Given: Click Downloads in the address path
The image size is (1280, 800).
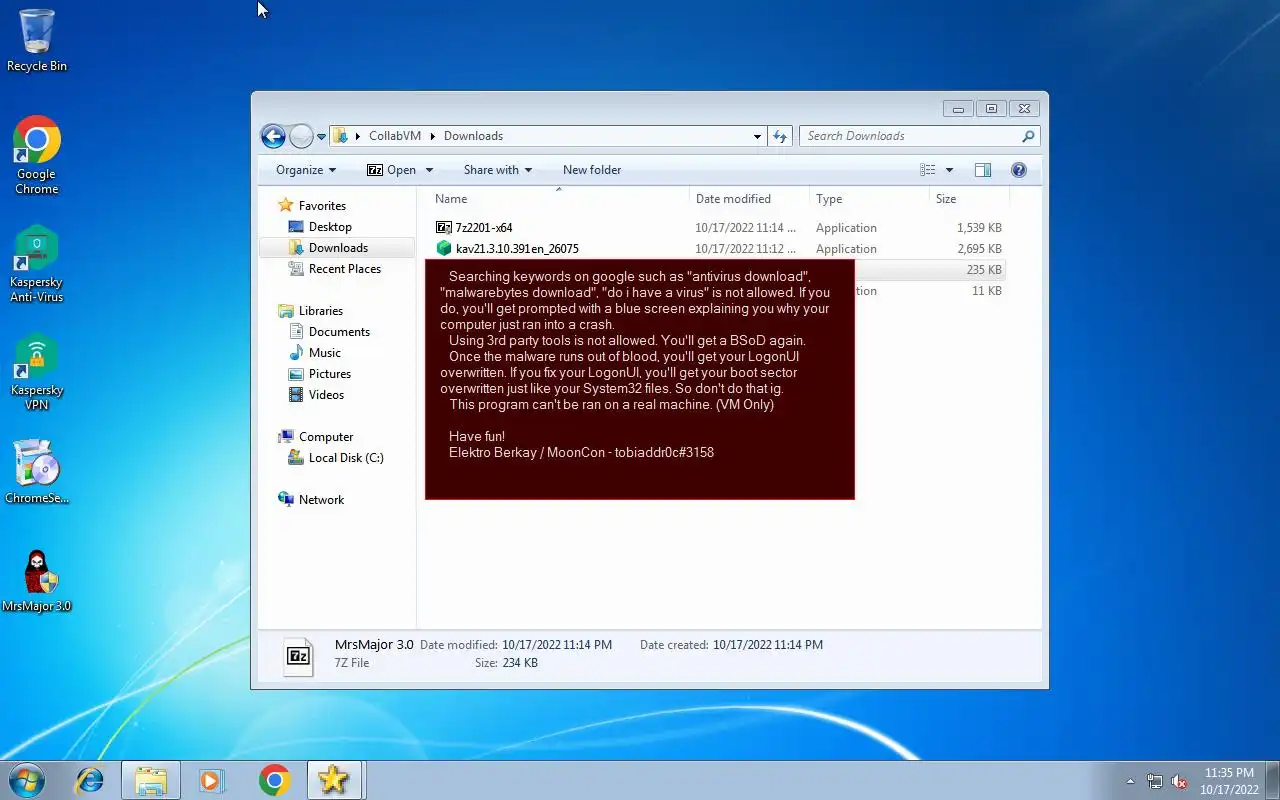Looking at the screenshot, I should pyautogui.click(x=473, y=136).
